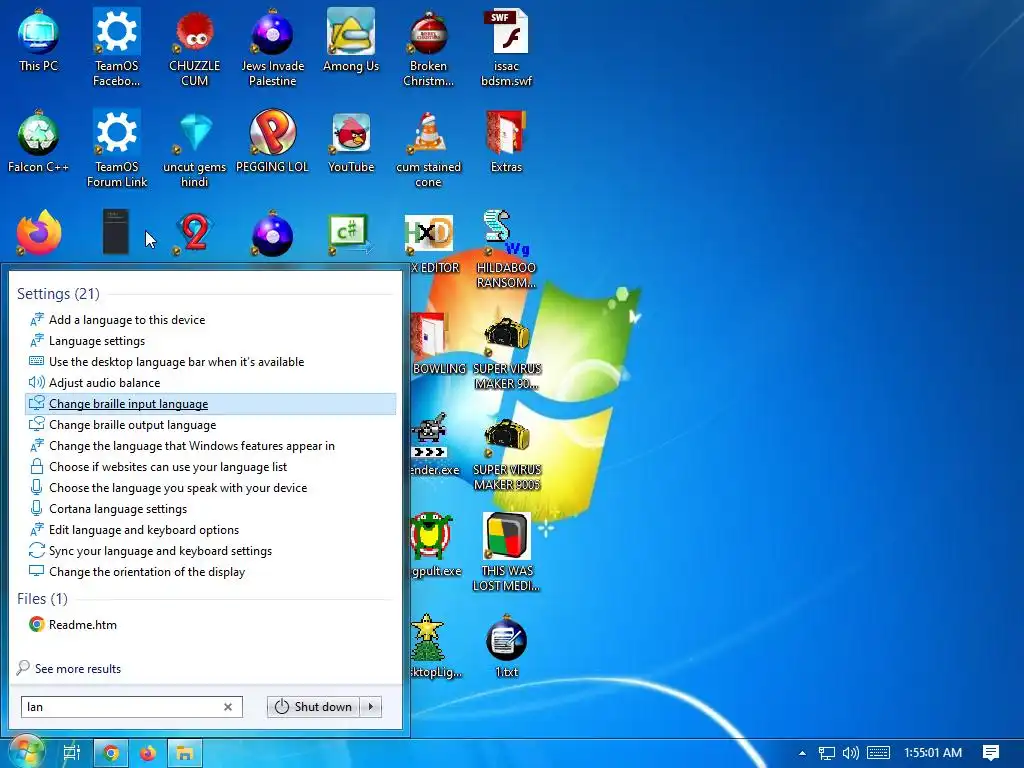This screenshot has width=1024, height=768.
Task: Click the Shut down button
Action: 313,707
